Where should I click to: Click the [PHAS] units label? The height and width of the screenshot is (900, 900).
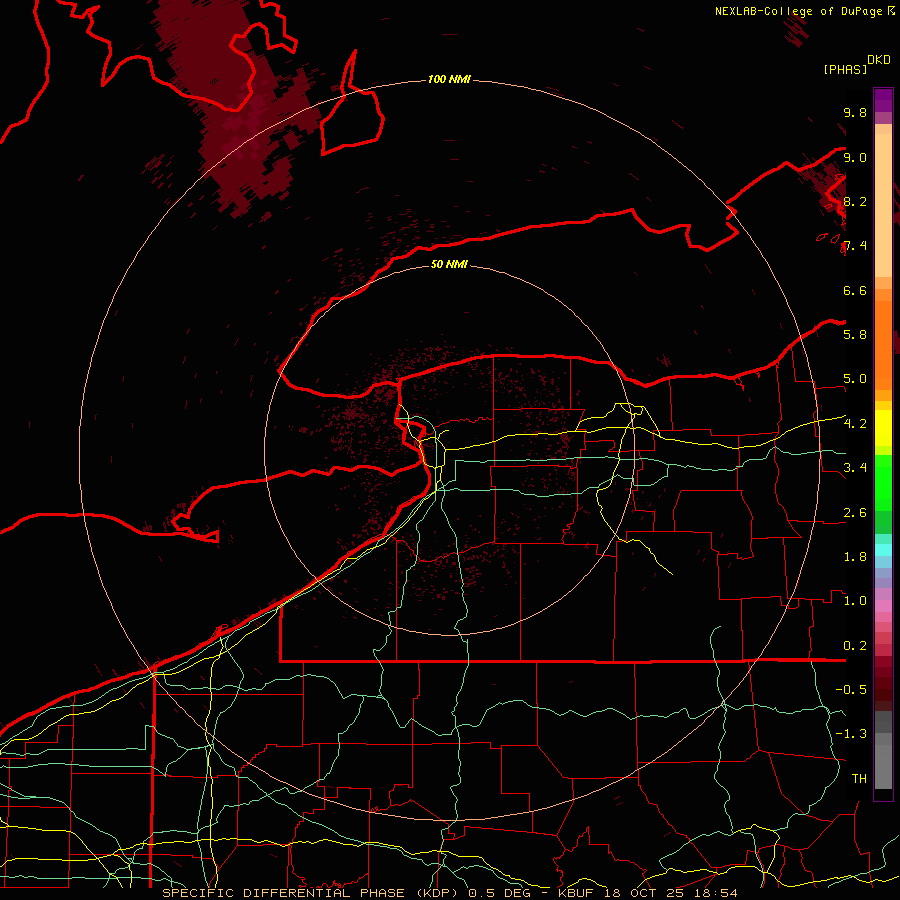point(845,69)
